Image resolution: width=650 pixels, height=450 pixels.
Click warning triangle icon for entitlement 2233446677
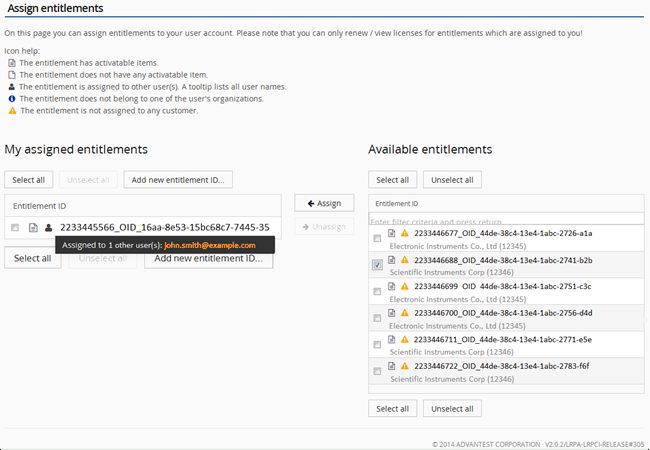point(405,233)
